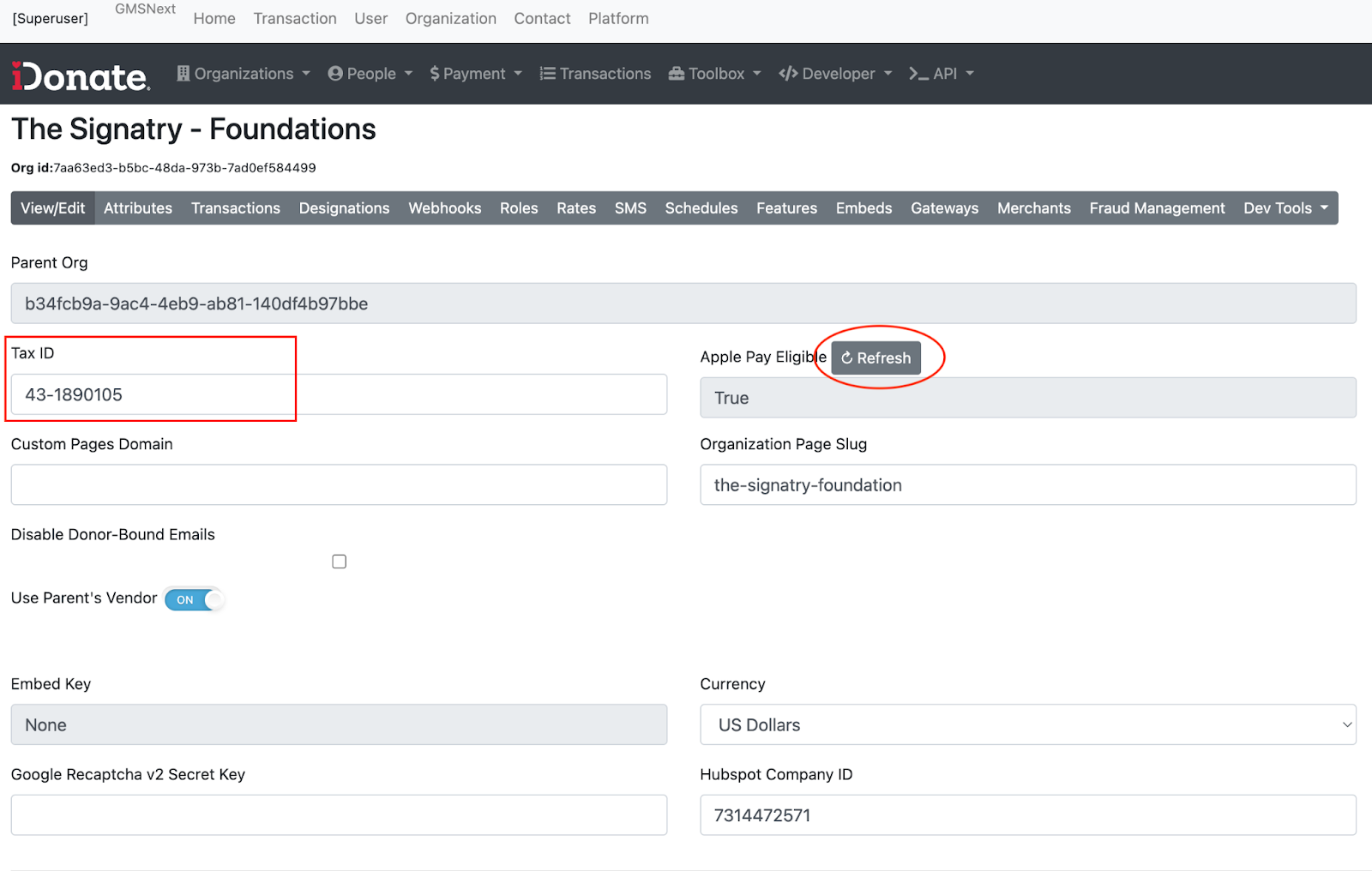Check the Disable Donor-Bound Emails checkbox
The height and width of the screenshot is (871, 1372).
340,562
